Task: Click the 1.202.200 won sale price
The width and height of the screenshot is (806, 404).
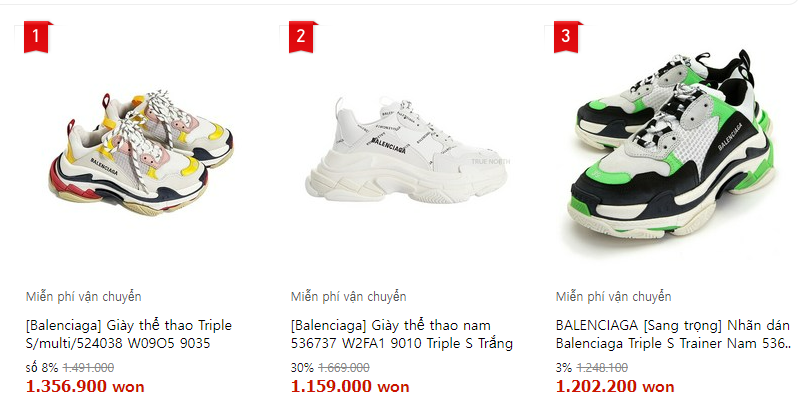Action: (x=615, y=387)
